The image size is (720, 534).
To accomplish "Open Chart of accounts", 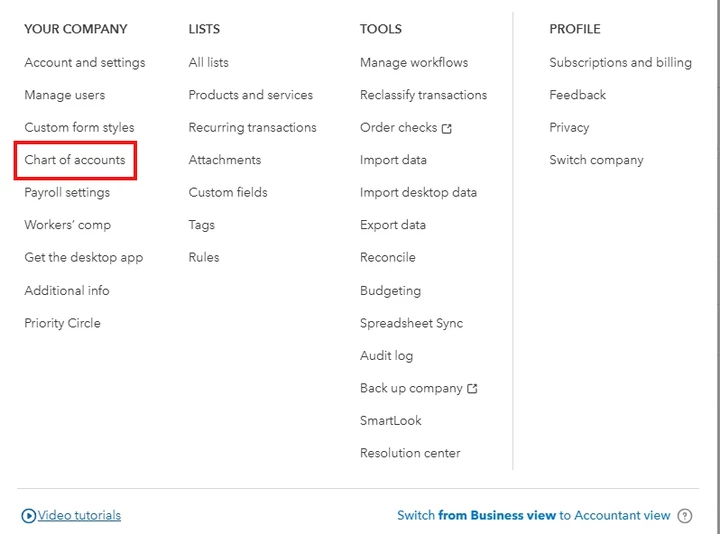I will point(75,160).
